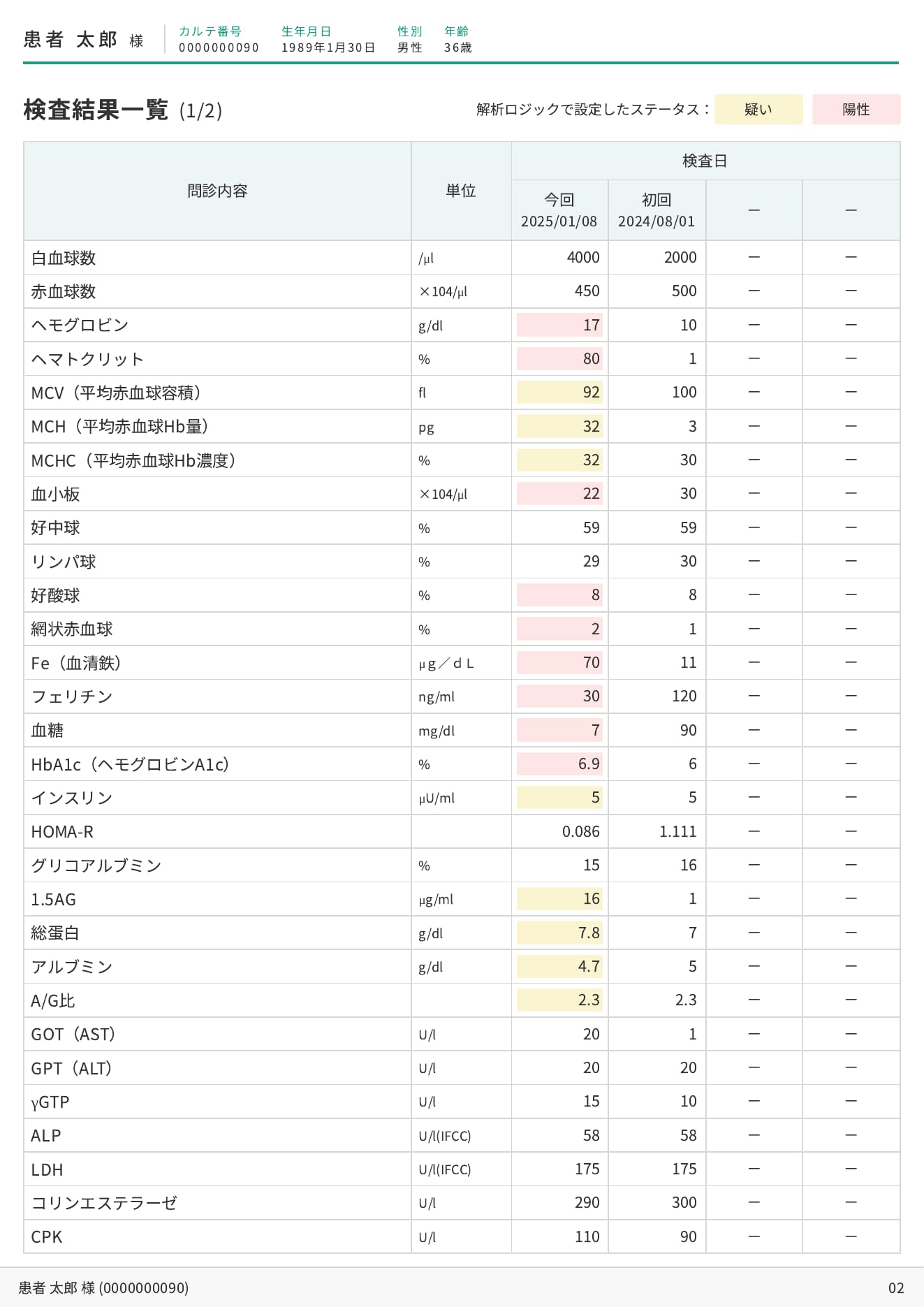Click the 網状赤血球 row label
The image size is (924, 1307).
point(72,629)
